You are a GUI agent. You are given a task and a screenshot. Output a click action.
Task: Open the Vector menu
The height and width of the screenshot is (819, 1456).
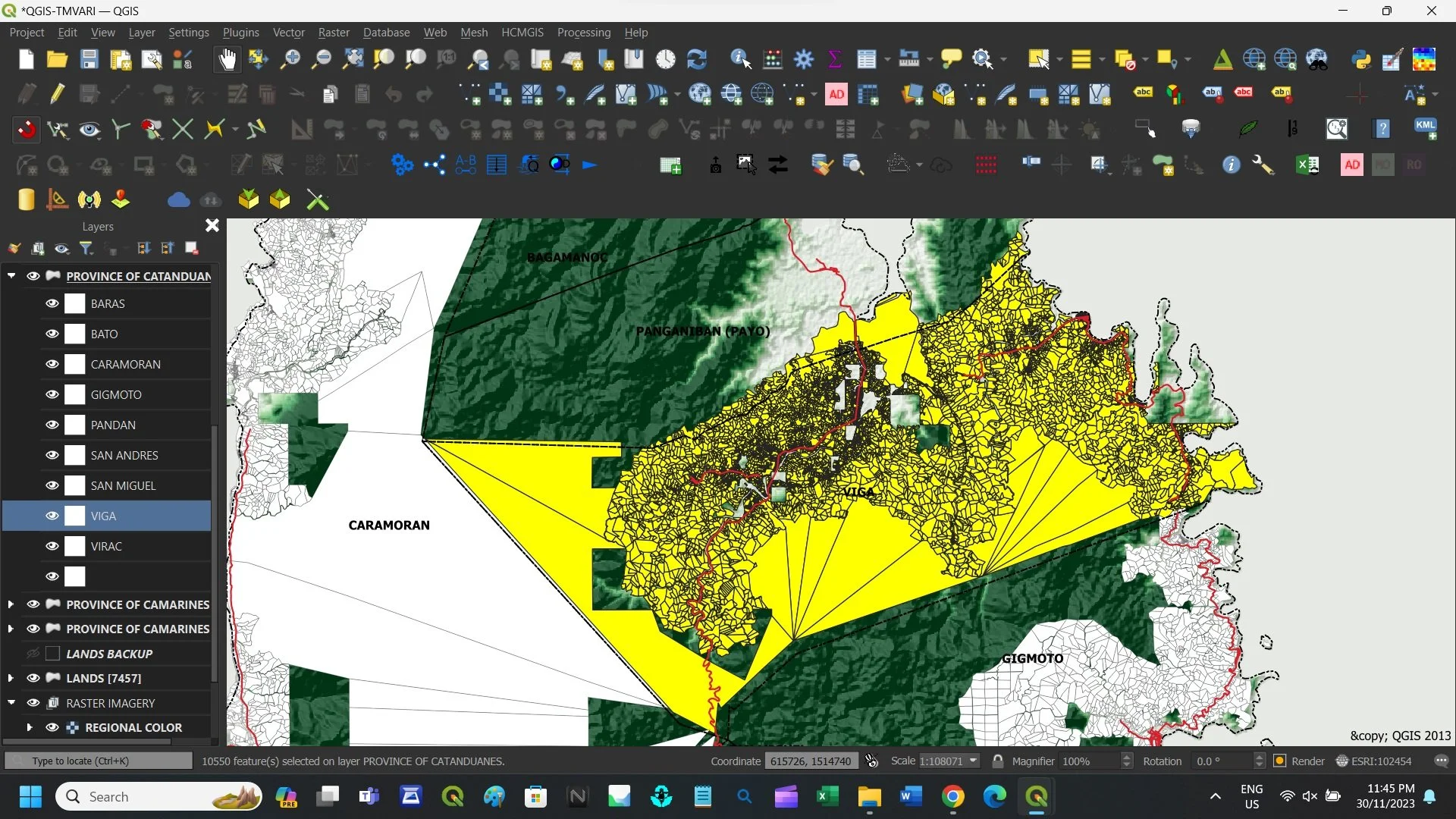point(288,33)
